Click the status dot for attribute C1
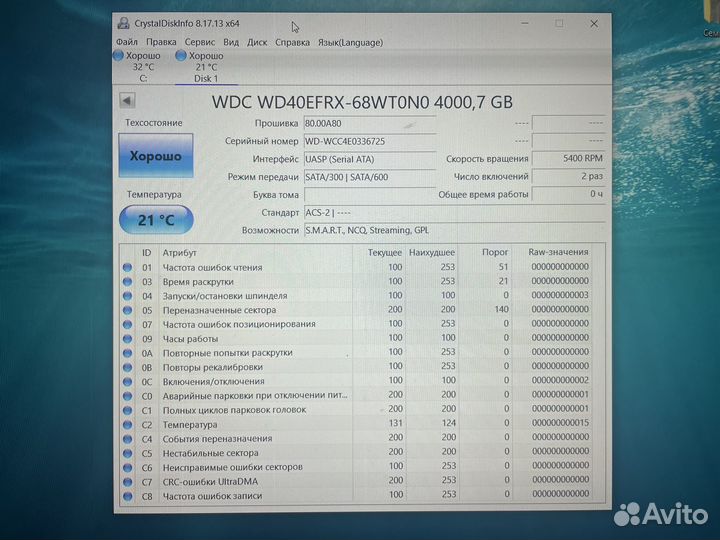 coord(128,410)
